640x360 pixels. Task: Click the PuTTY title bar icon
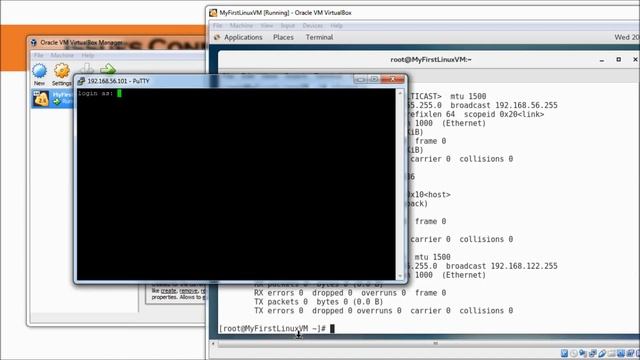(x=81, y=81)
